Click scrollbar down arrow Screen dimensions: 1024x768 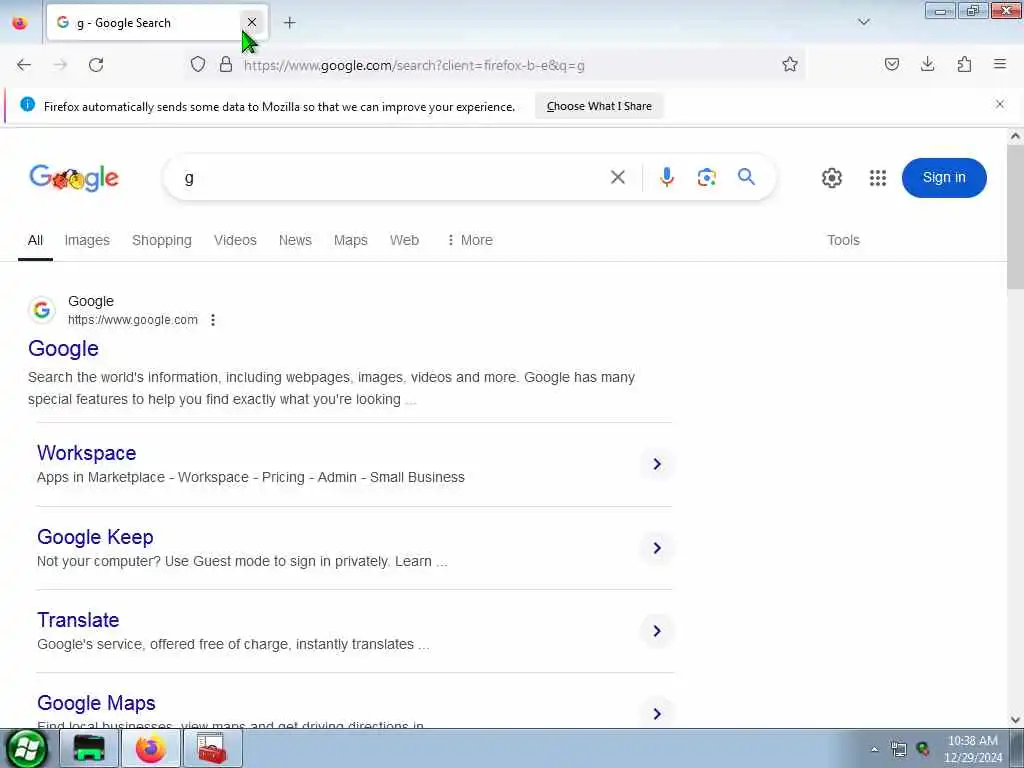click(1015, 720)
